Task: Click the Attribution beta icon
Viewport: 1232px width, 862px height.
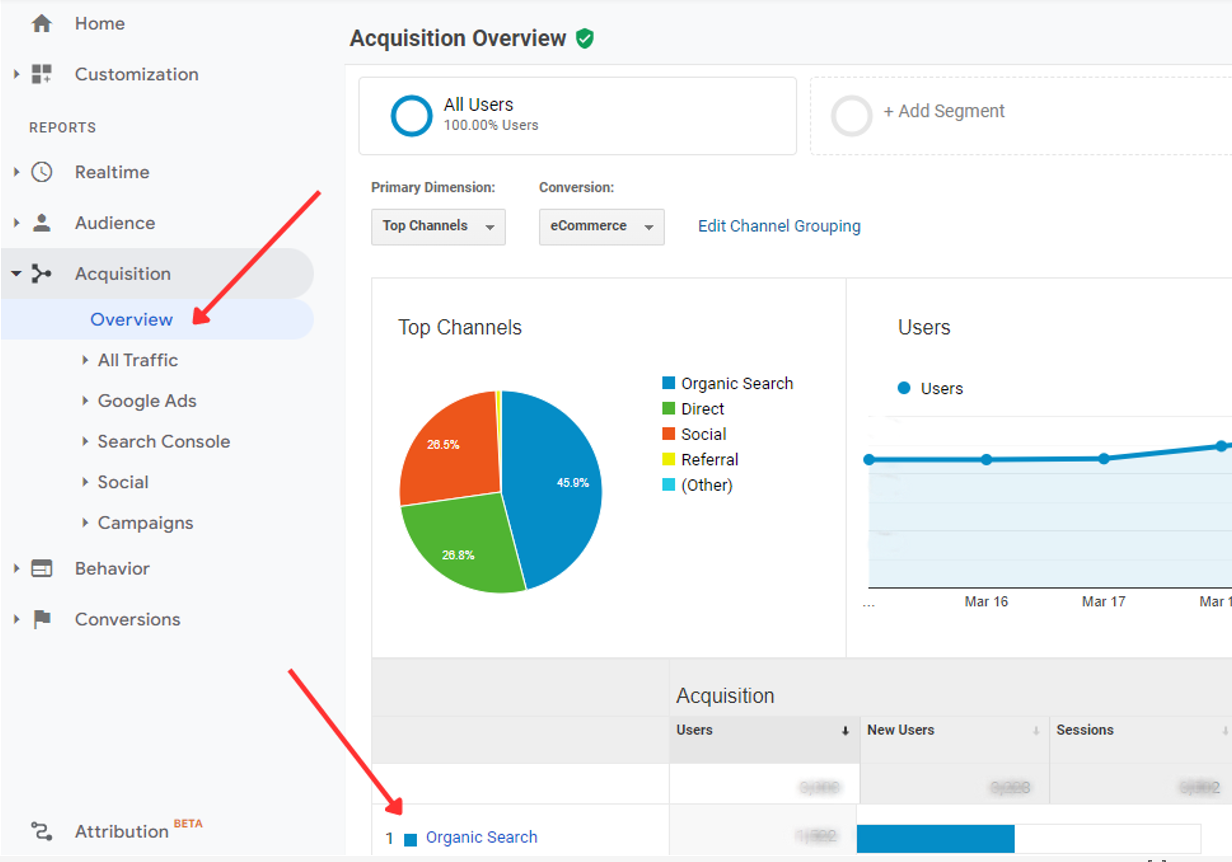Action: 41,831
